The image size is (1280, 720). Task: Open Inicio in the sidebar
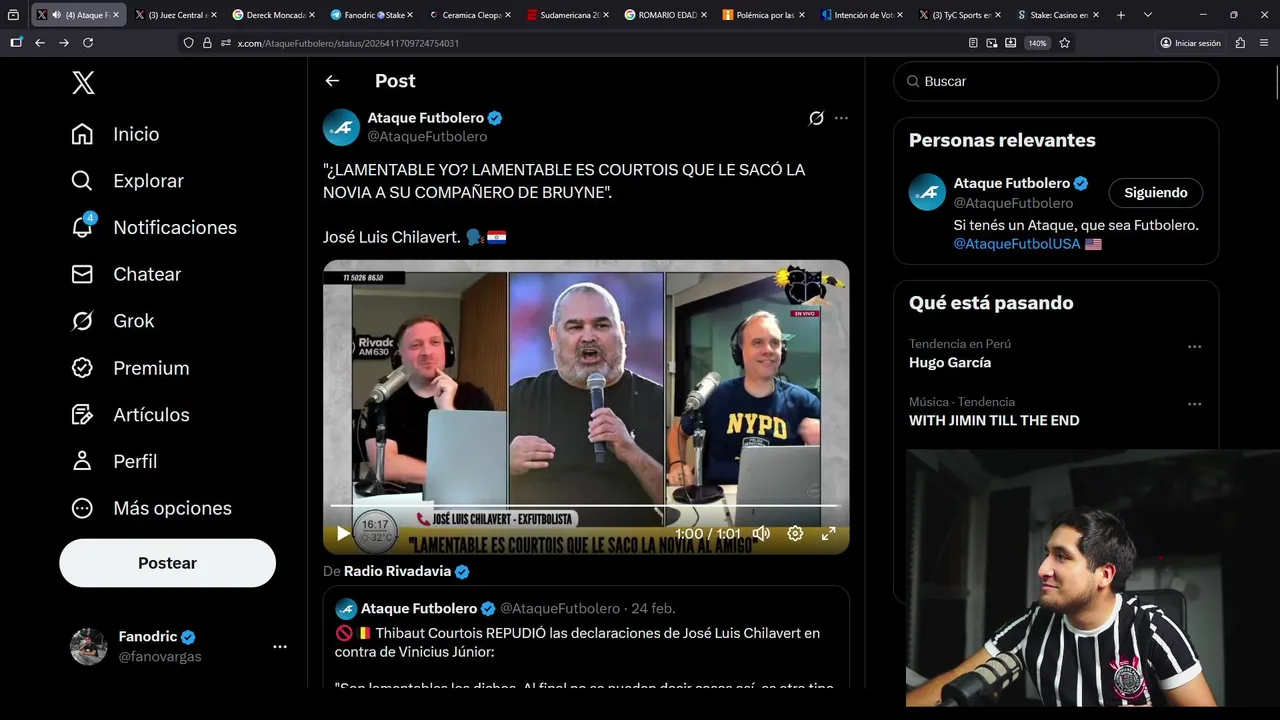(115, 134)
